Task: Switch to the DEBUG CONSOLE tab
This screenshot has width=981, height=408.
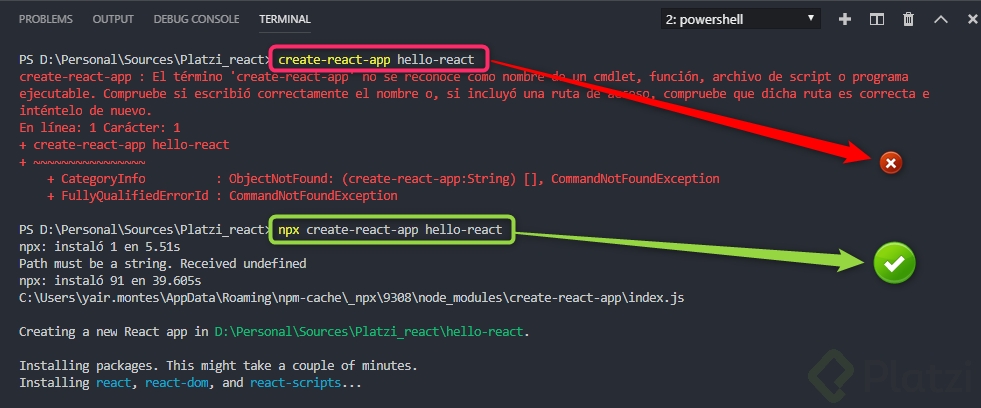Action: pos(196,19)
